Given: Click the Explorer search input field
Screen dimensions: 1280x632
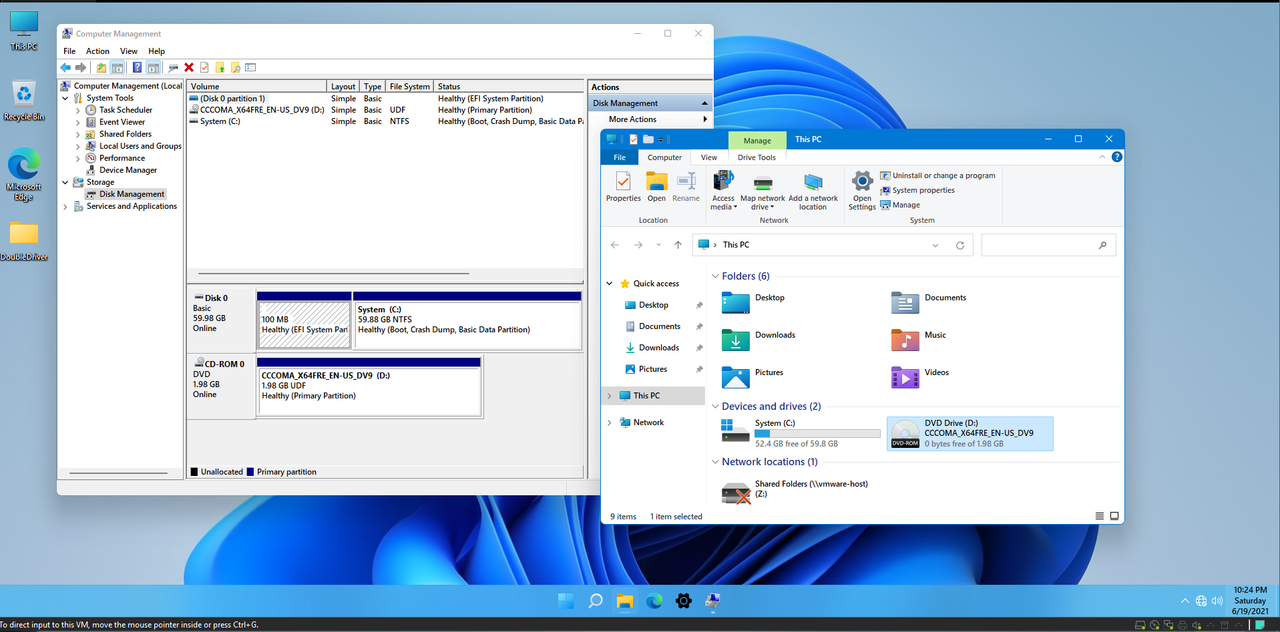Looking at the screenshot, I should 1049,245.
